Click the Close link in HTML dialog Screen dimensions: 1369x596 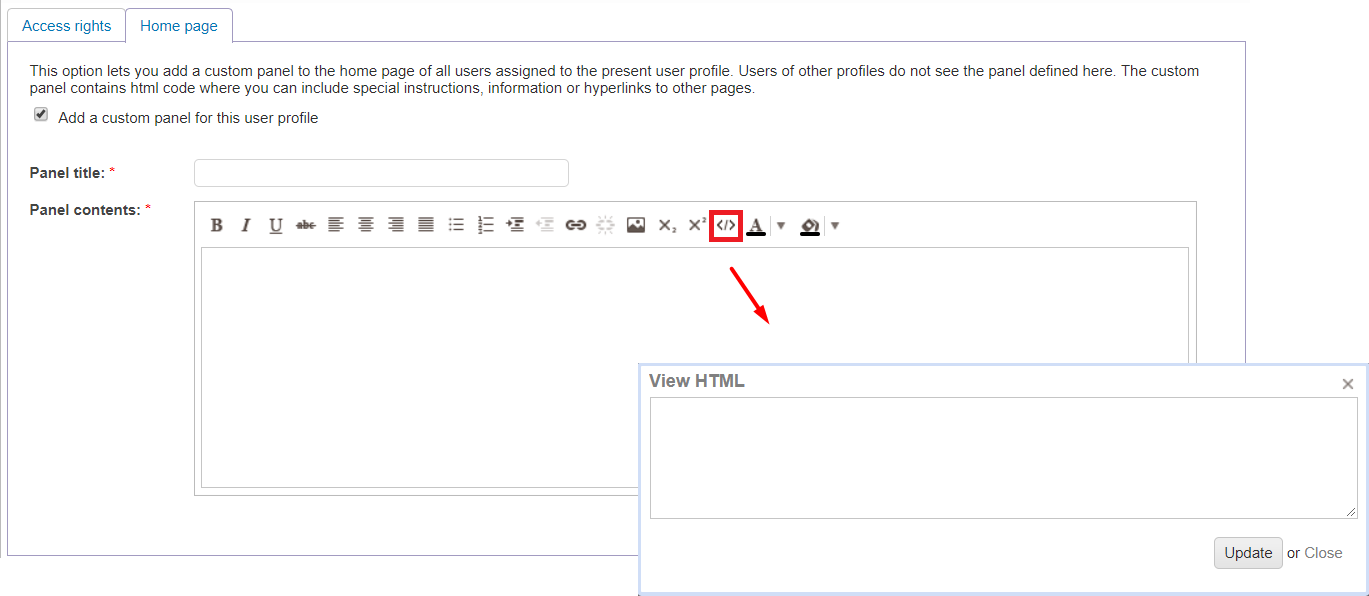pos(1323,553)
